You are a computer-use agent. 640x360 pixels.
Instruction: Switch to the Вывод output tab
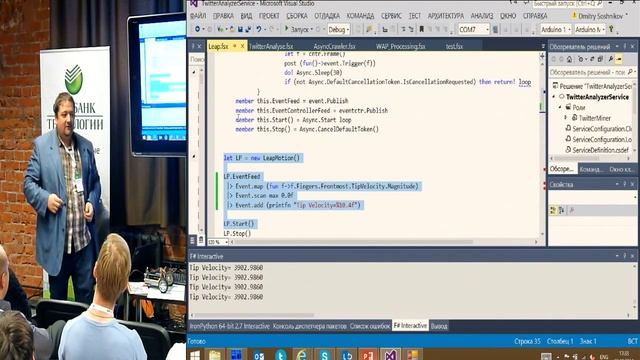point(439,326)
